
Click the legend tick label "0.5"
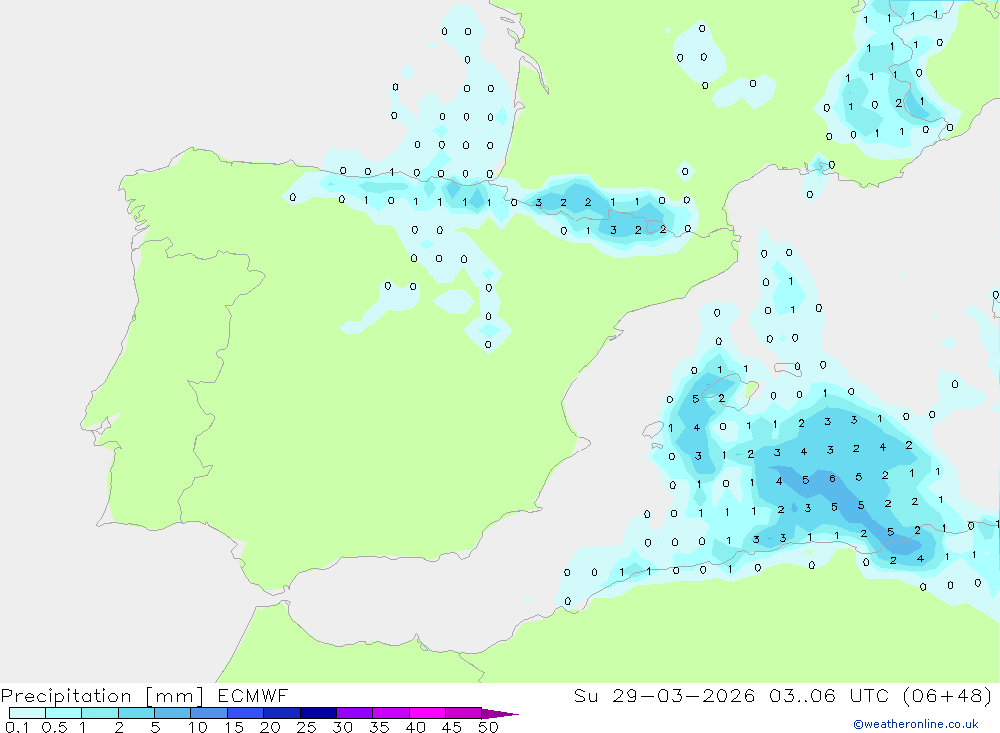(x=54, y=727)
